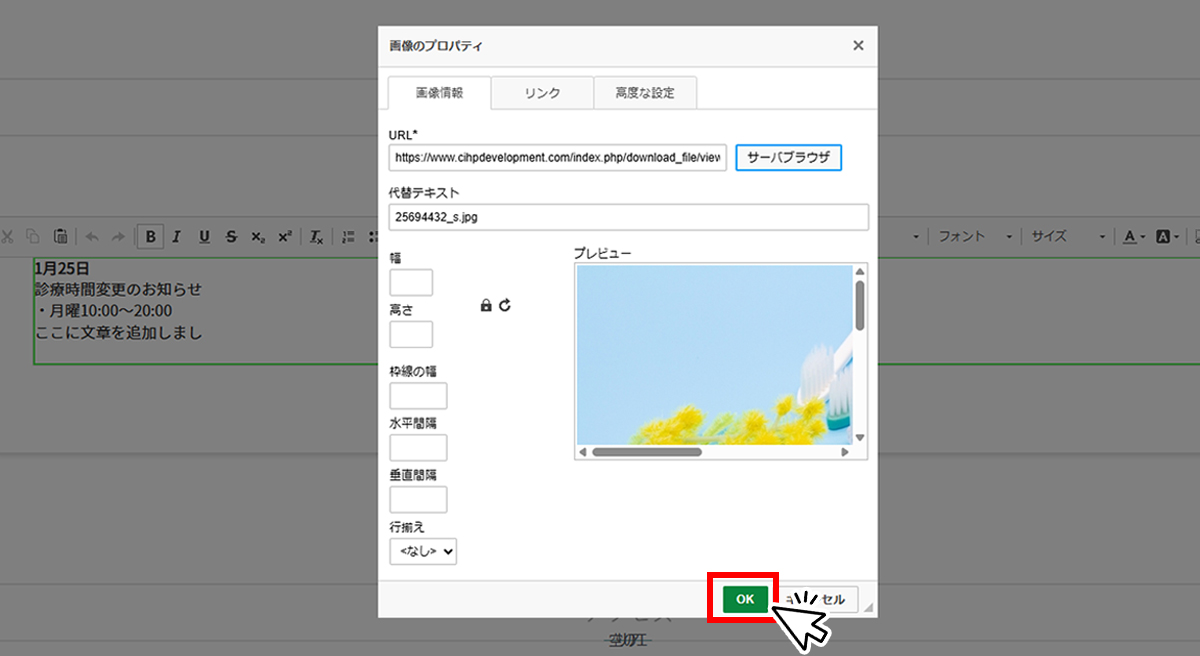Open the text color picker button
This screenshot has width=1200, height=656.
click(x=1133, y=237)
